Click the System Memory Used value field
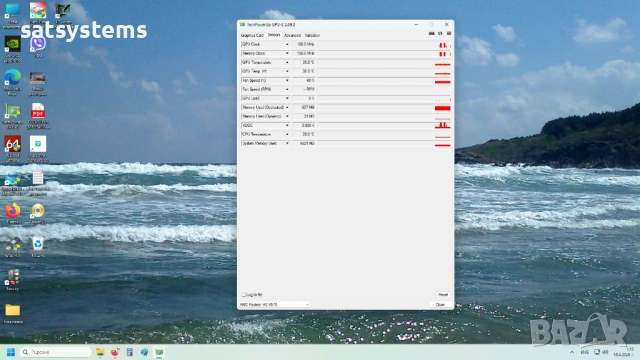Image resolution: width=640 pixels, height=360 pixels. [304, 143]
